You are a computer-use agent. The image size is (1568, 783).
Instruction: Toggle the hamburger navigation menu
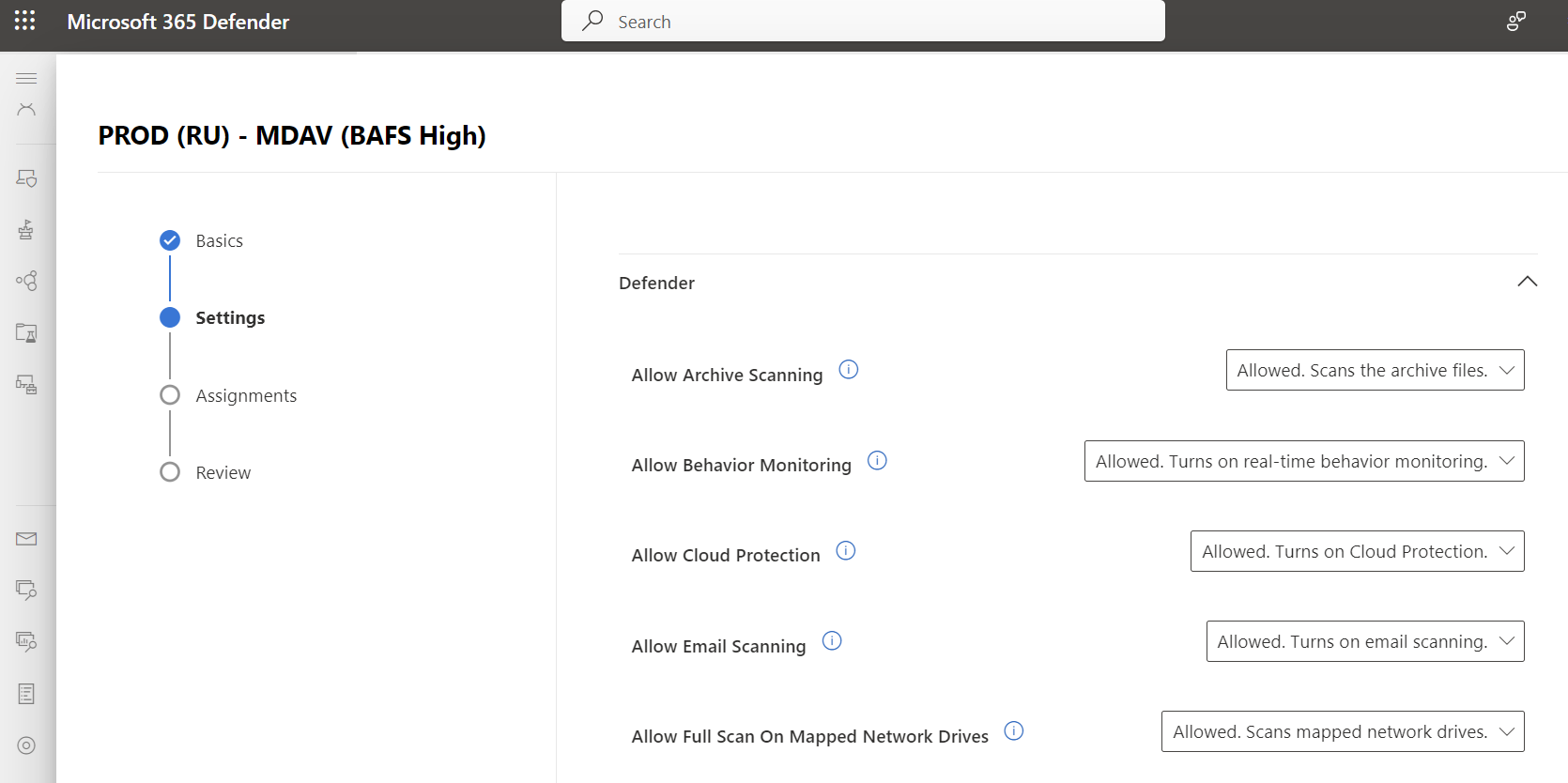point(26,78)
